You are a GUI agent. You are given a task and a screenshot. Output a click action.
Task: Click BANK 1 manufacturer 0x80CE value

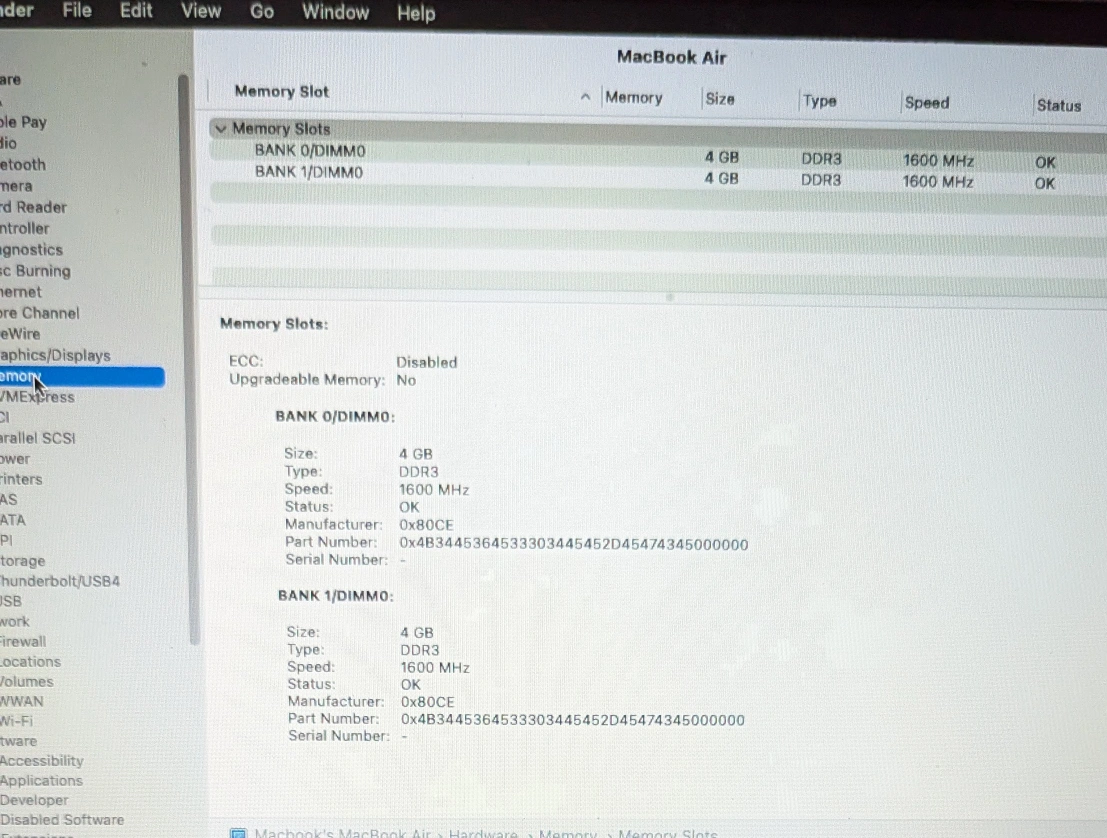coord(428,702)
